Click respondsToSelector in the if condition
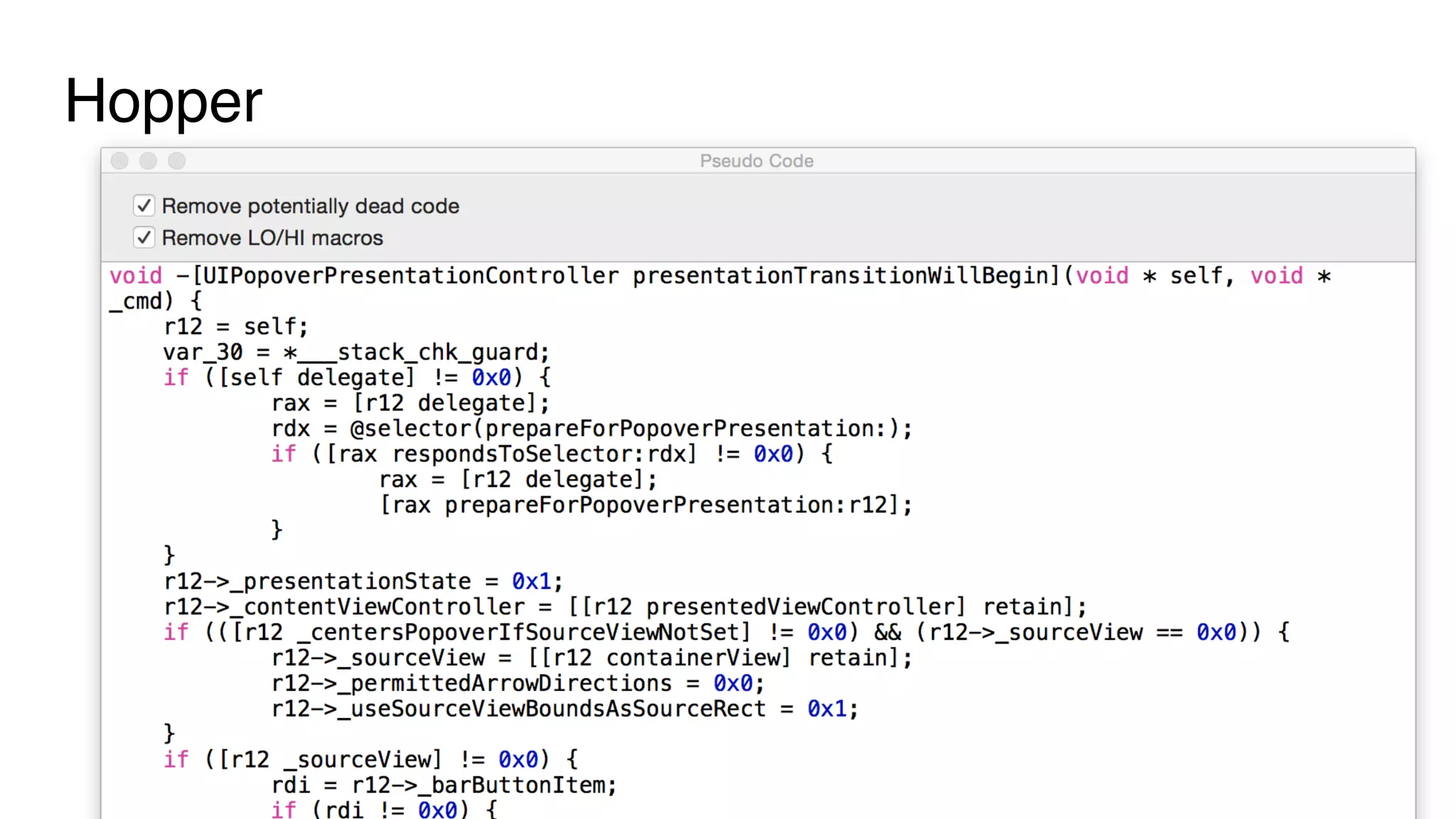The image size is (1456, 819). tap(519, 454)
